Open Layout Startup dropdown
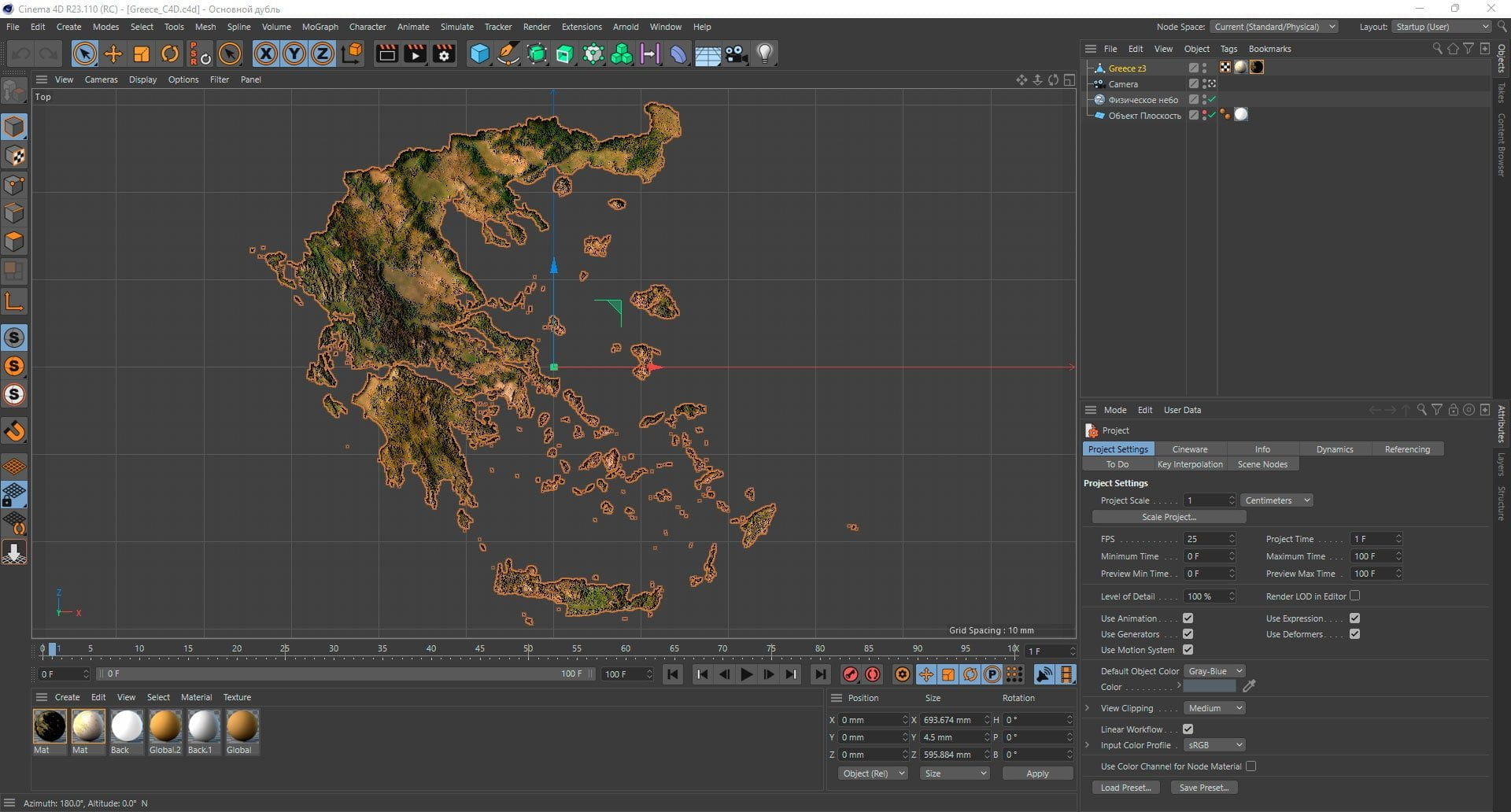The image size is (1511, 812). click(1442, 27)
